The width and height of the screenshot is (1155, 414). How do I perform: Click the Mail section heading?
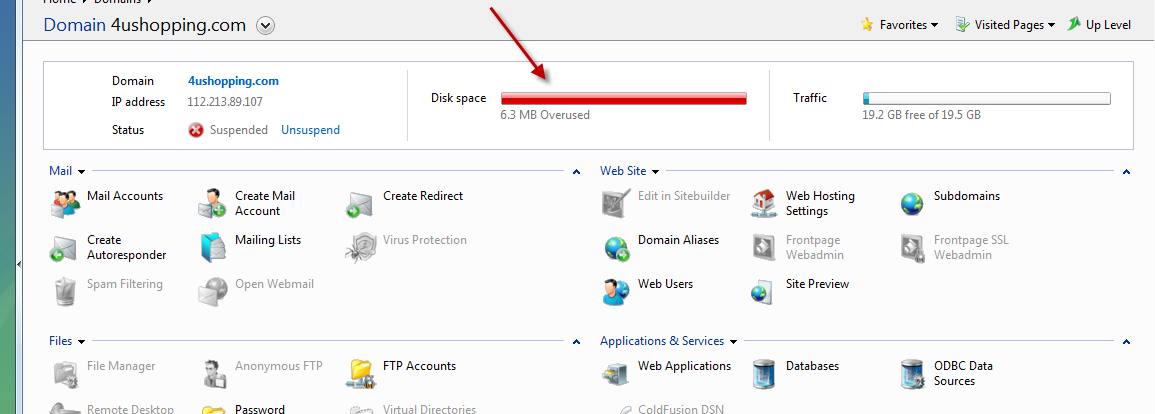60,171
